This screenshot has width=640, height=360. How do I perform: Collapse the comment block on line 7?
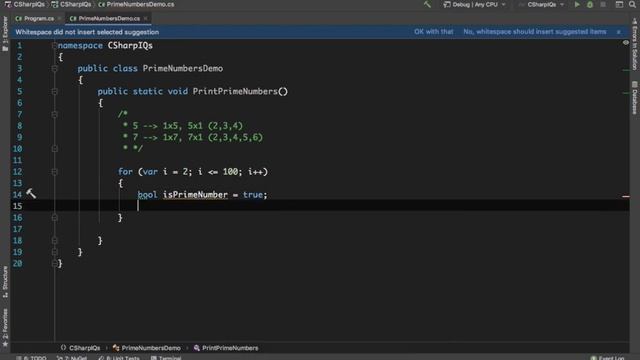coord(54,115)
